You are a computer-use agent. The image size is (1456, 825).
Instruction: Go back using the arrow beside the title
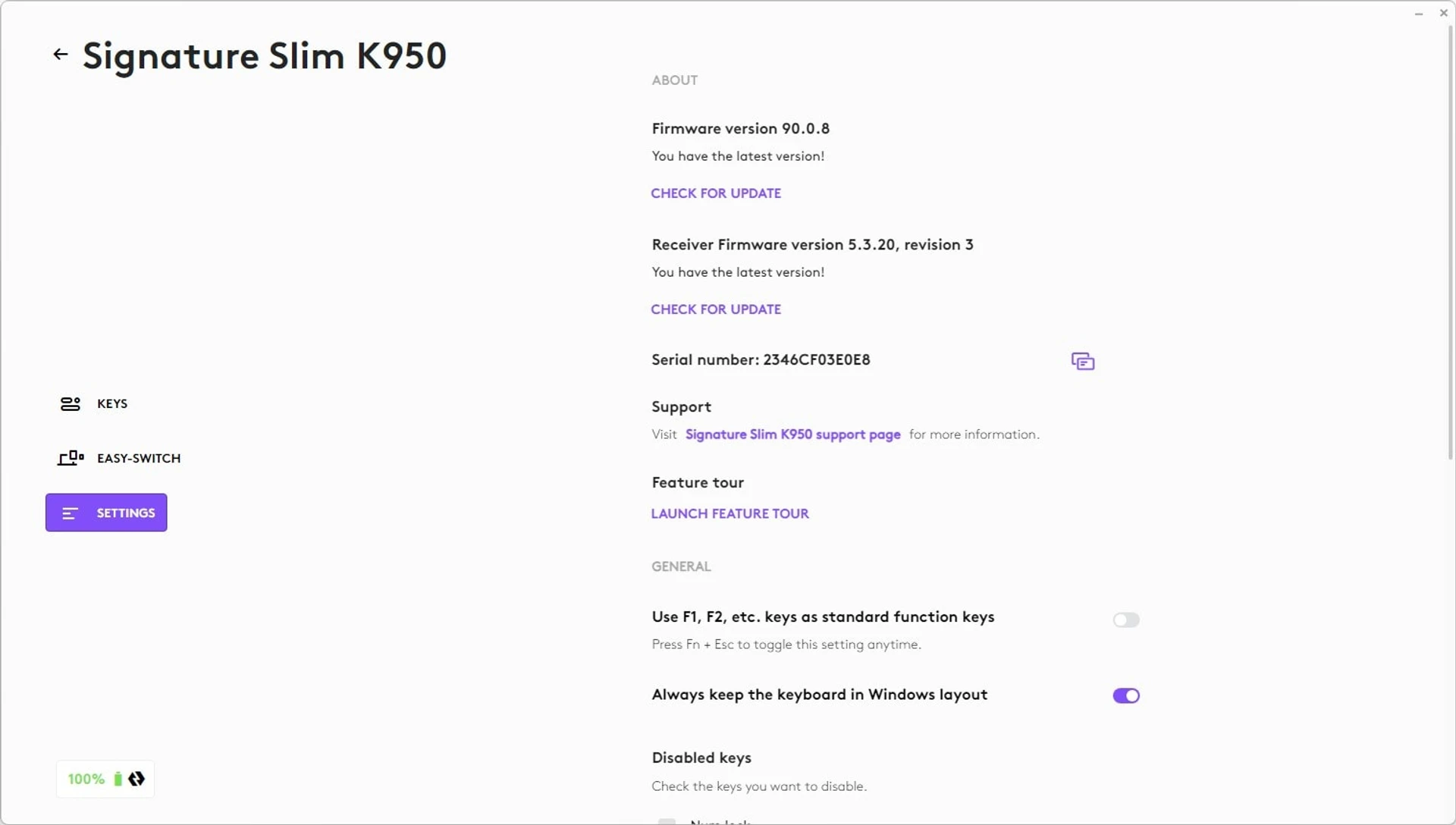(x=61, y=55)
